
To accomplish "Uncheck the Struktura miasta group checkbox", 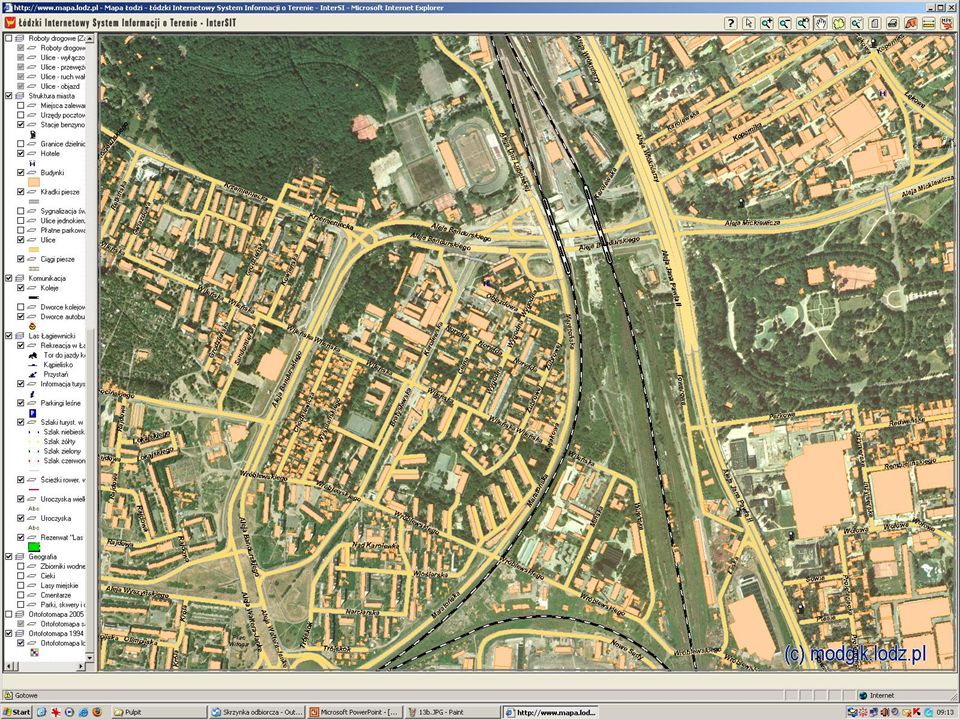I will pos(9,96).
